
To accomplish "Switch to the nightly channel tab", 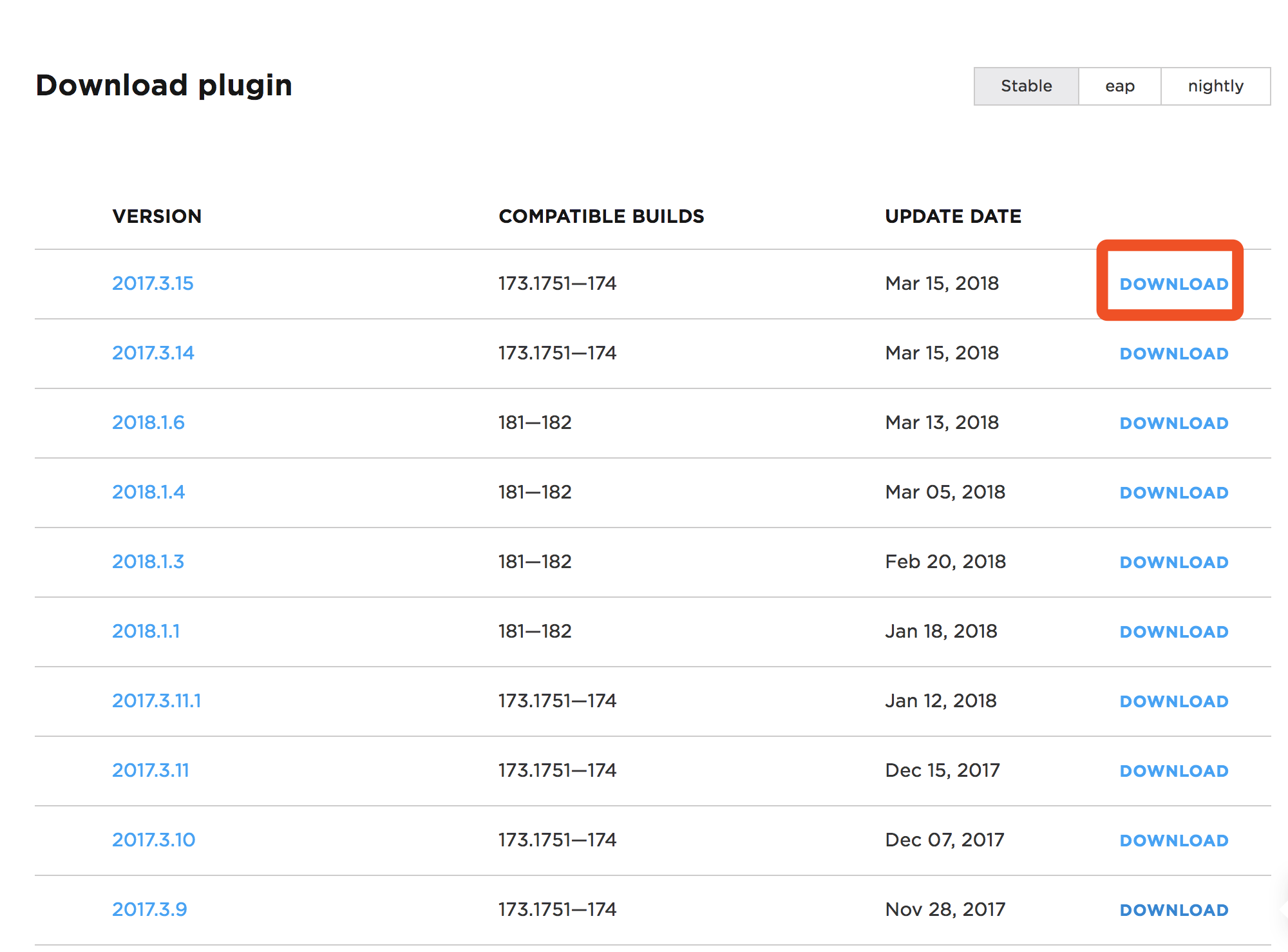I will (1216, 86).
